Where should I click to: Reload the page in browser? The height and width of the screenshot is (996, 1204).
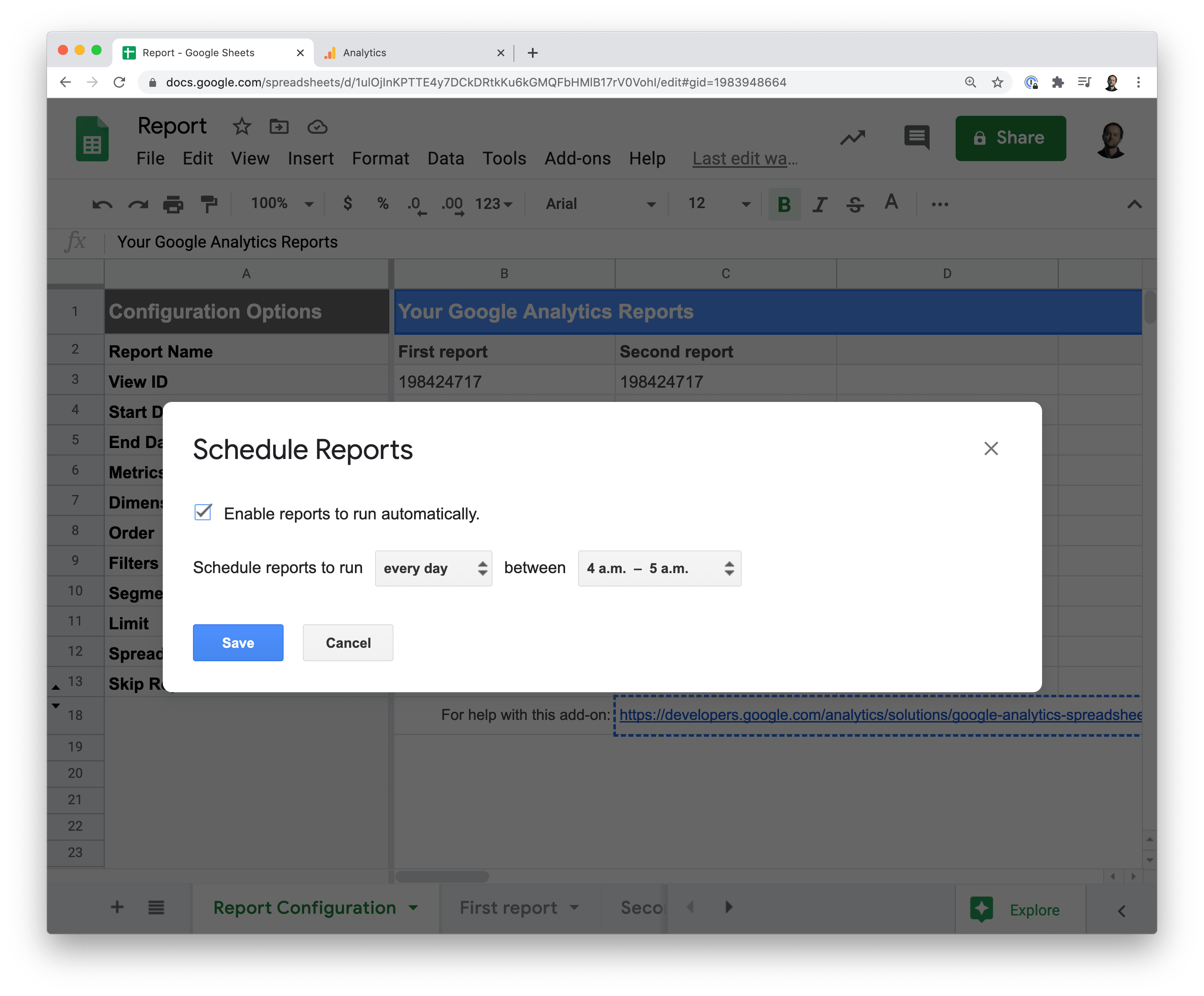point(119,82)
